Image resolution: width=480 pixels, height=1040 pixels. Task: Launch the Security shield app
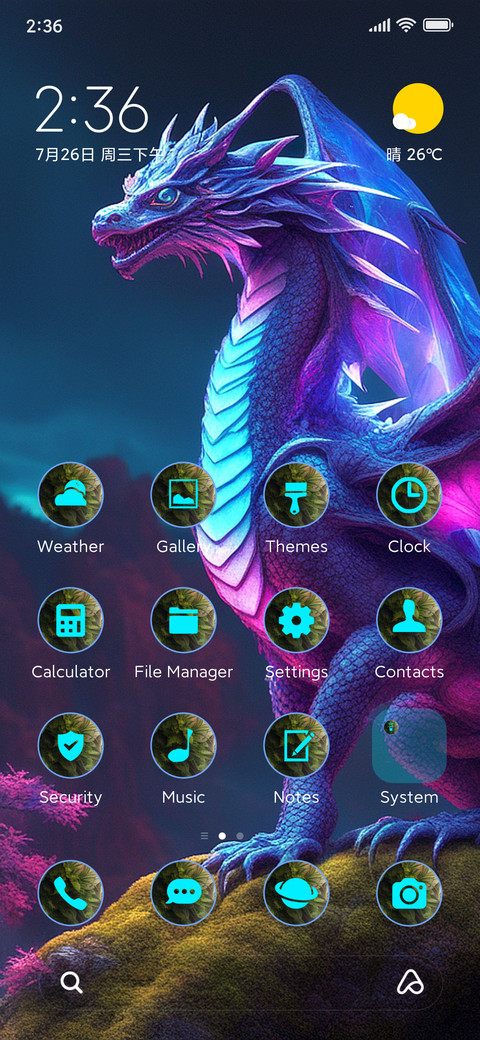70,746
